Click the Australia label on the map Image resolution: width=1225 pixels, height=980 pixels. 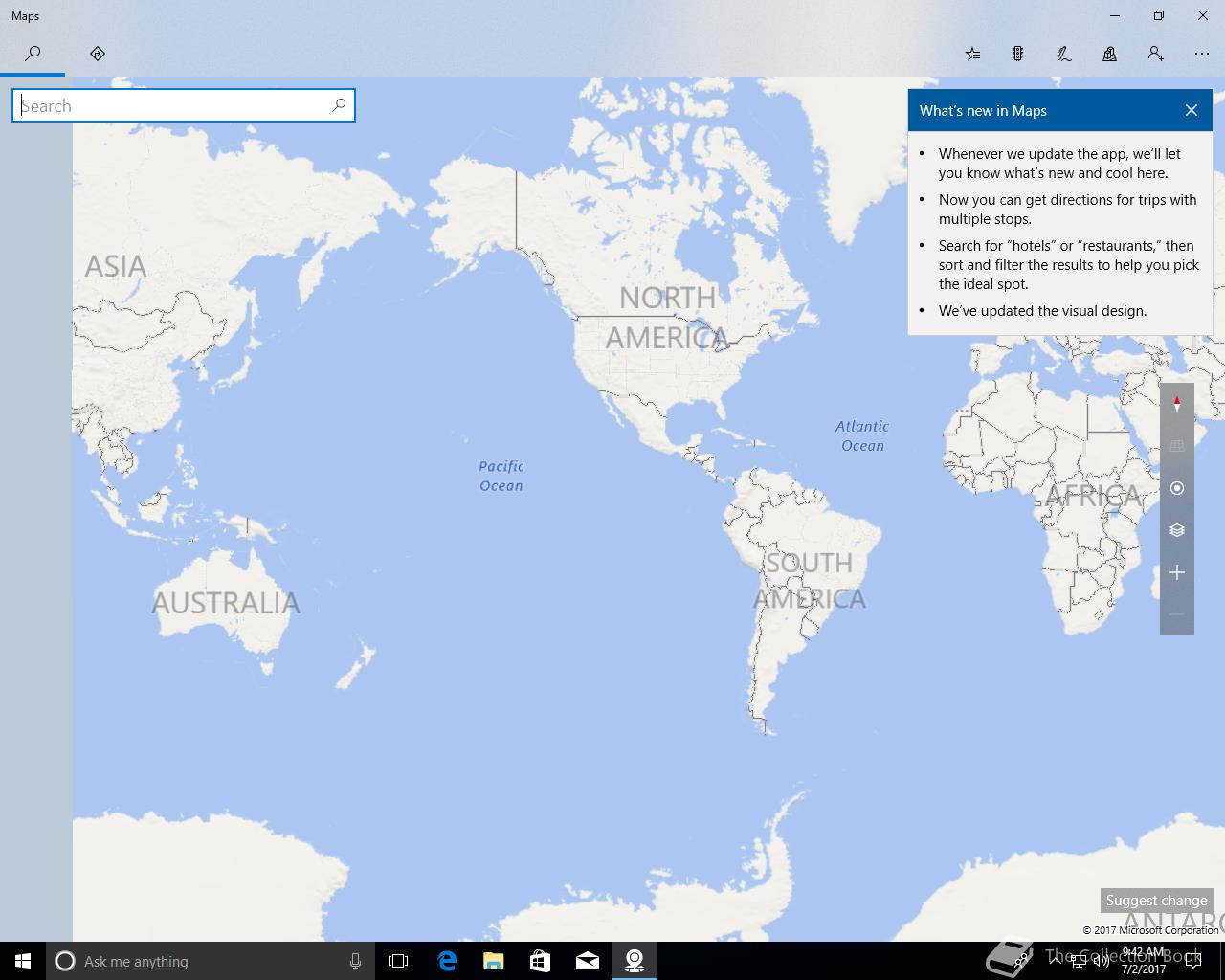226,603
